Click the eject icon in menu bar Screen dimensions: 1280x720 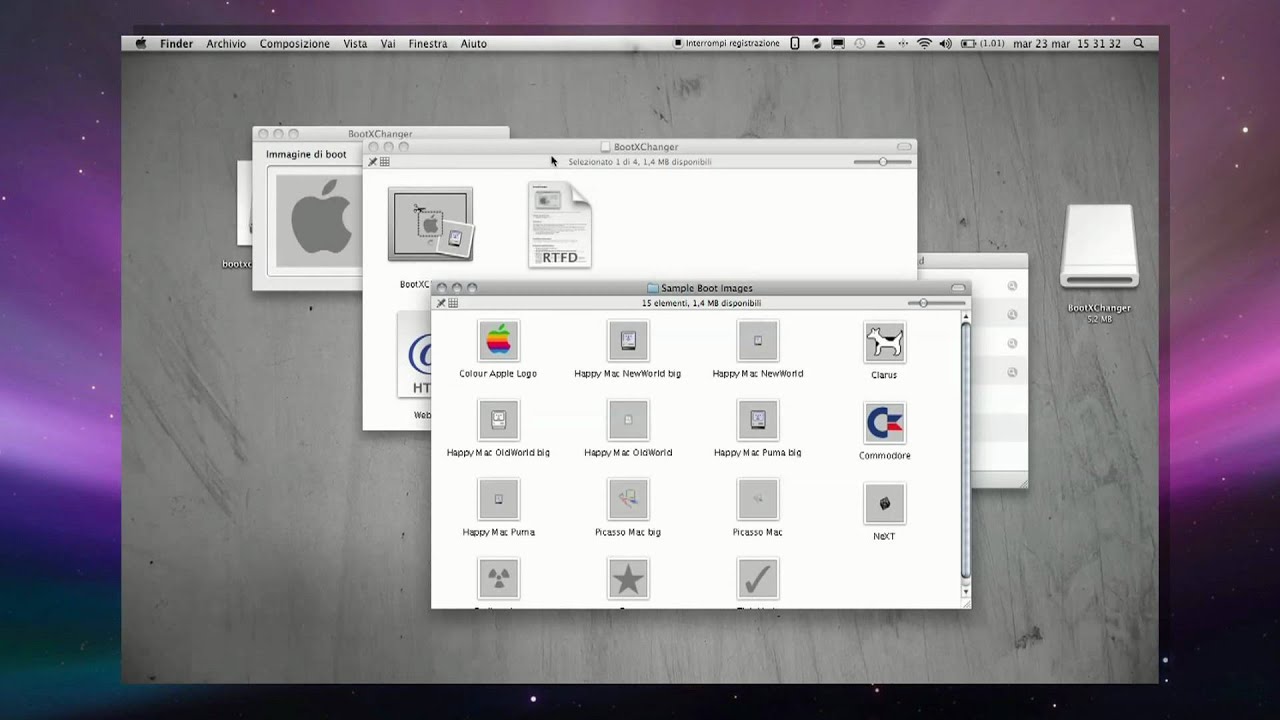click(881, 44)
